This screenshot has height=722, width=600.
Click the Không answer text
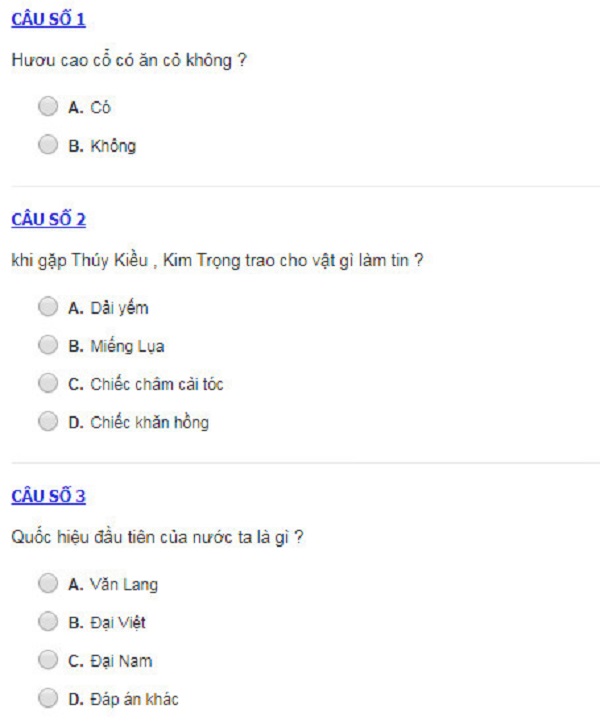pyautogui.click(x=113, y=146)
